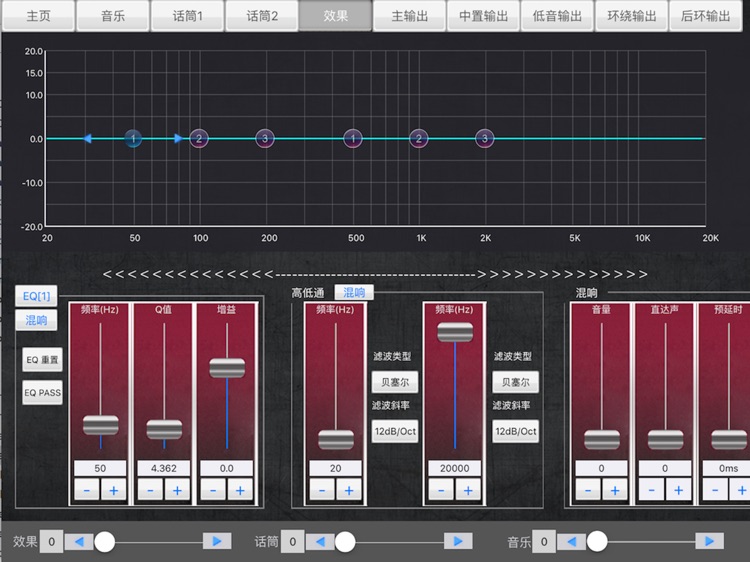Screen dimensions: 750x562
Task: Toggle the 混响 button beside 高低通
Action: point(354,292)
